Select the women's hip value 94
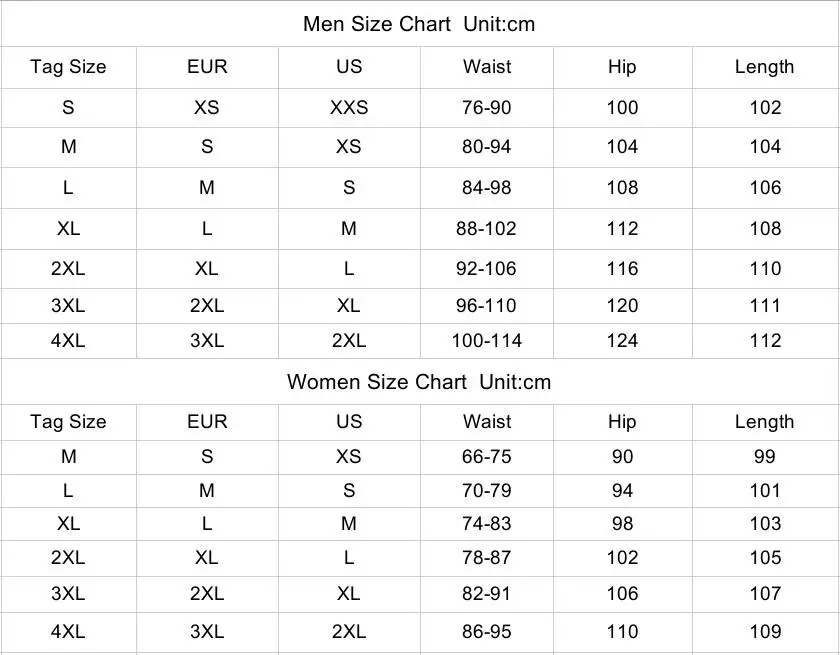840x655 pixels. (x=622, y=490)
